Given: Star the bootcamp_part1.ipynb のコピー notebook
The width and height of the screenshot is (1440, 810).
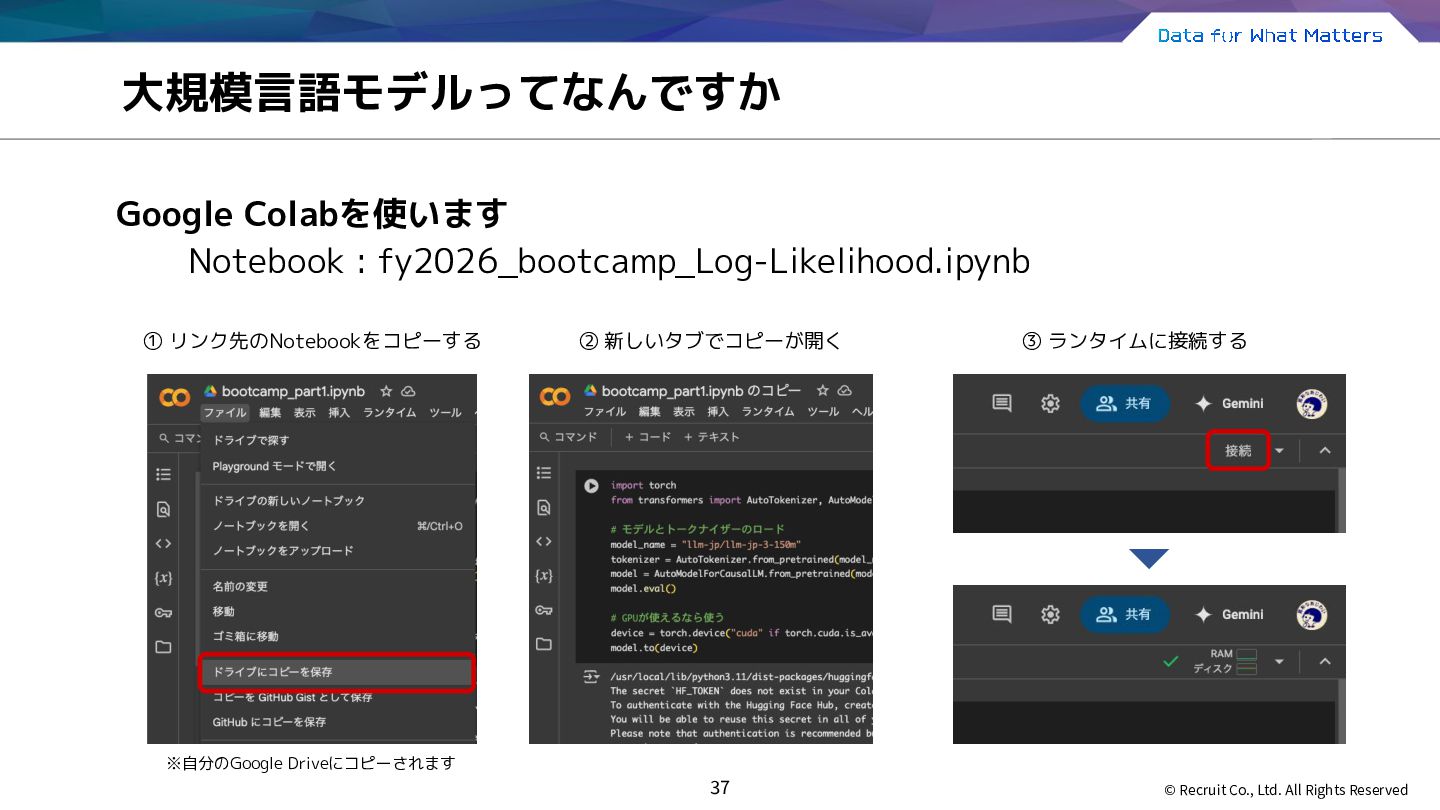Looking at the screenshot, I should click(x=822, y=390).
